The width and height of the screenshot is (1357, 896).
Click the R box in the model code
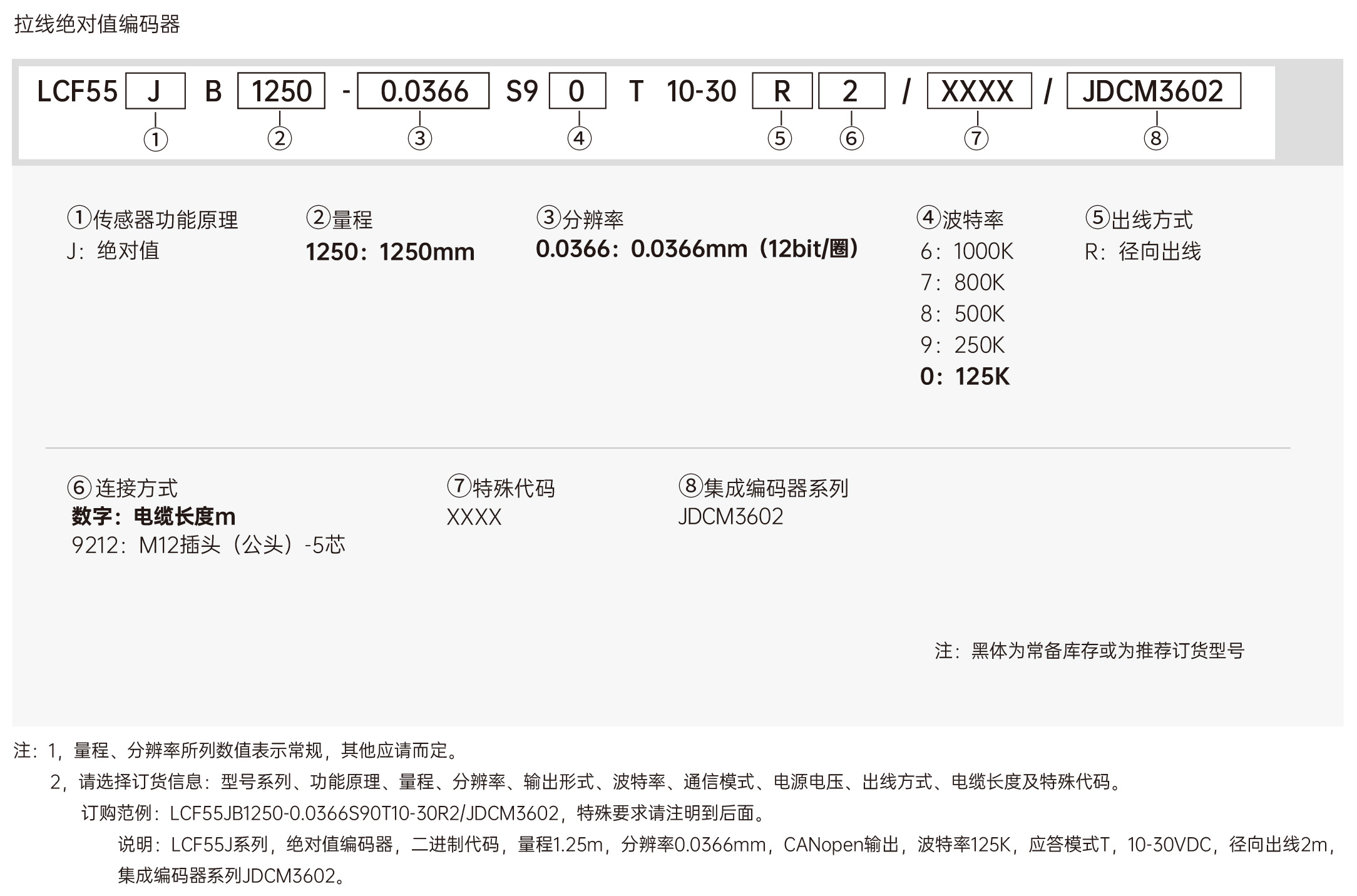782,91
